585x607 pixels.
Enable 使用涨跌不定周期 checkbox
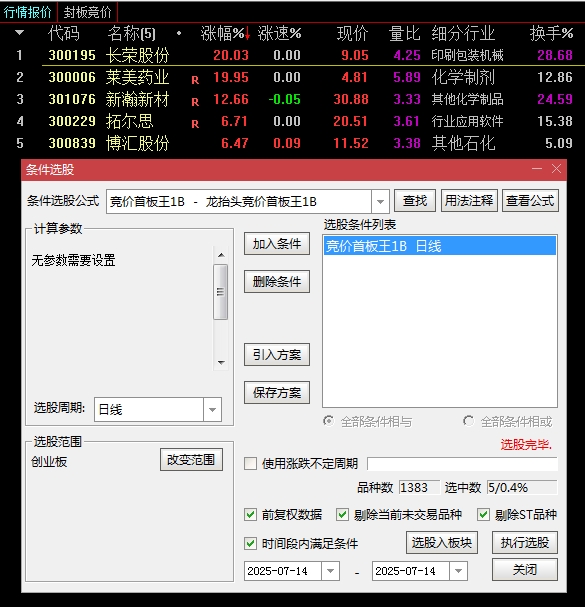point(250,463)
